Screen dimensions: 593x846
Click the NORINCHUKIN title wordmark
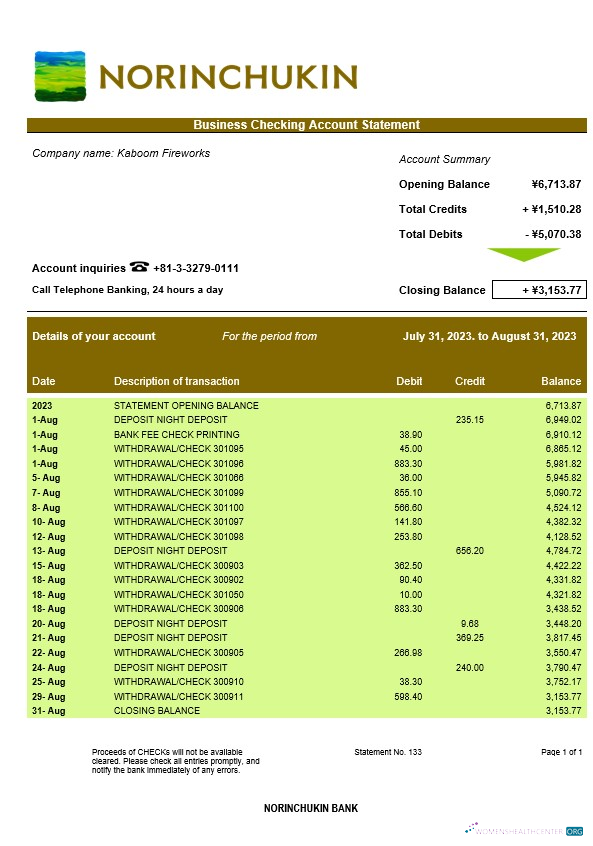(x=229, y=77)
